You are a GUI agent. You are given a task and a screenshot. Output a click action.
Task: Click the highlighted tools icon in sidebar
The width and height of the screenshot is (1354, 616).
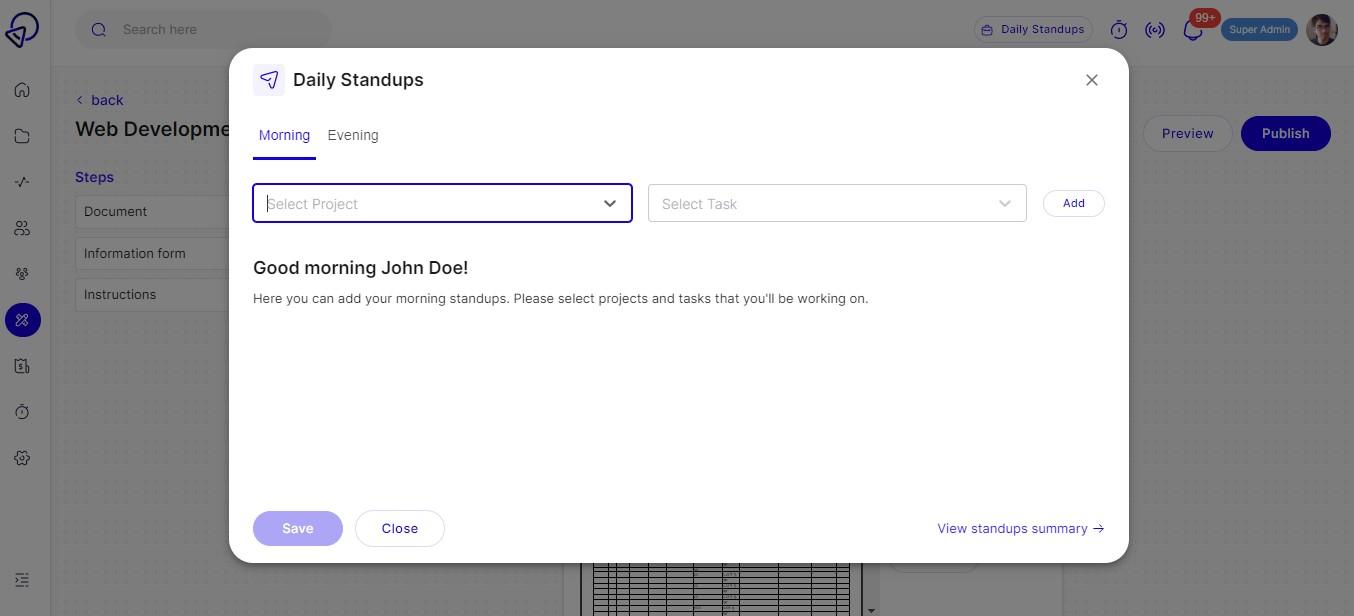pyautogui.click(x=21, y=320)
